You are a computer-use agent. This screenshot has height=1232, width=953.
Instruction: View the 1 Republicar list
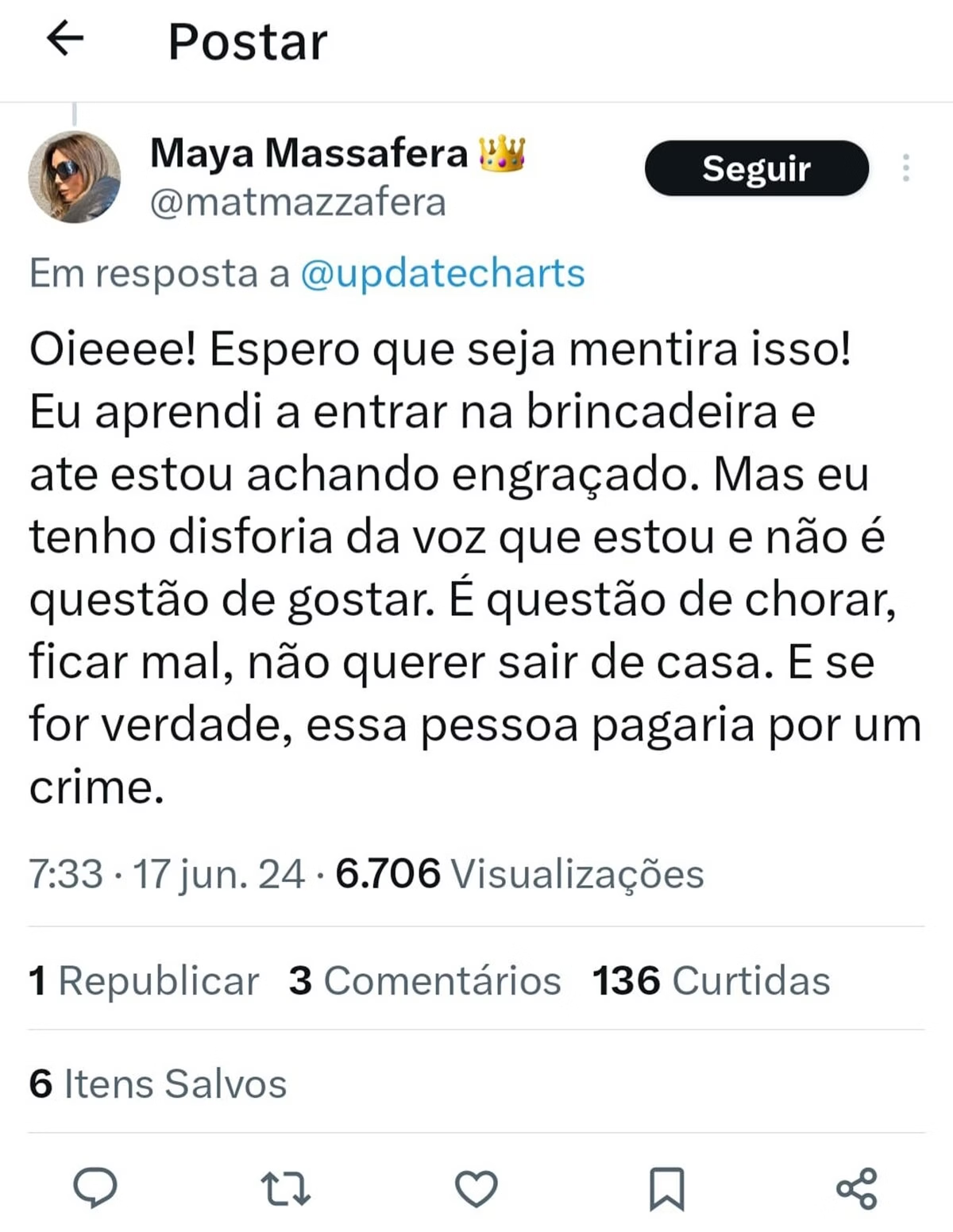tap(144, 980)
